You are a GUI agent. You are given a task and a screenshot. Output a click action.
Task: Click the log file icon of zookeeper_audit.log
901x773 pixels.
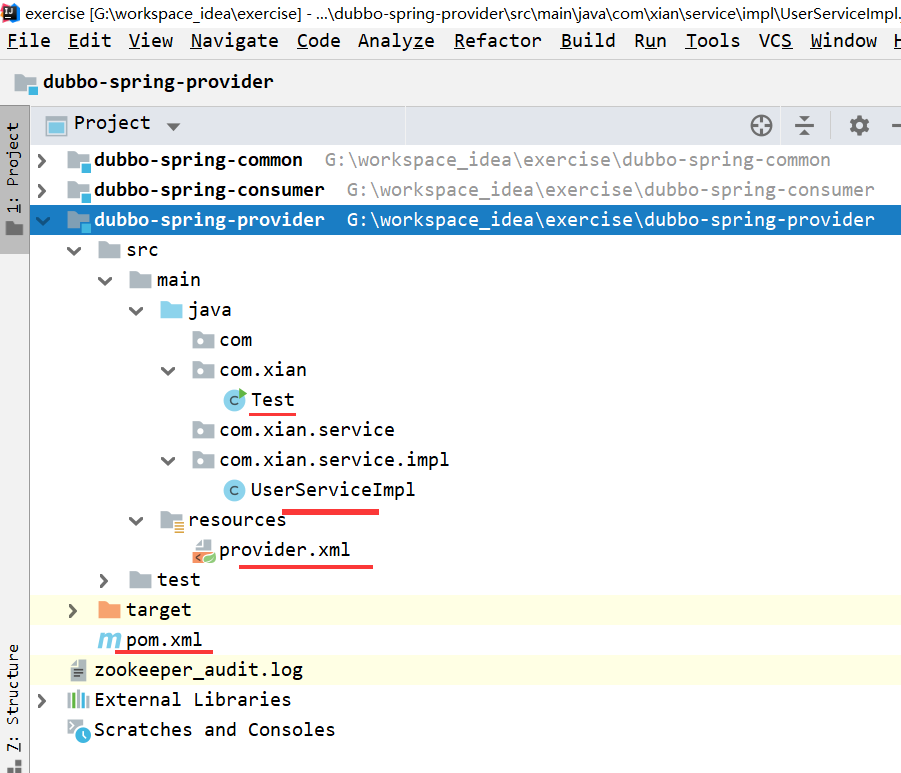click(x=78, y=670)
